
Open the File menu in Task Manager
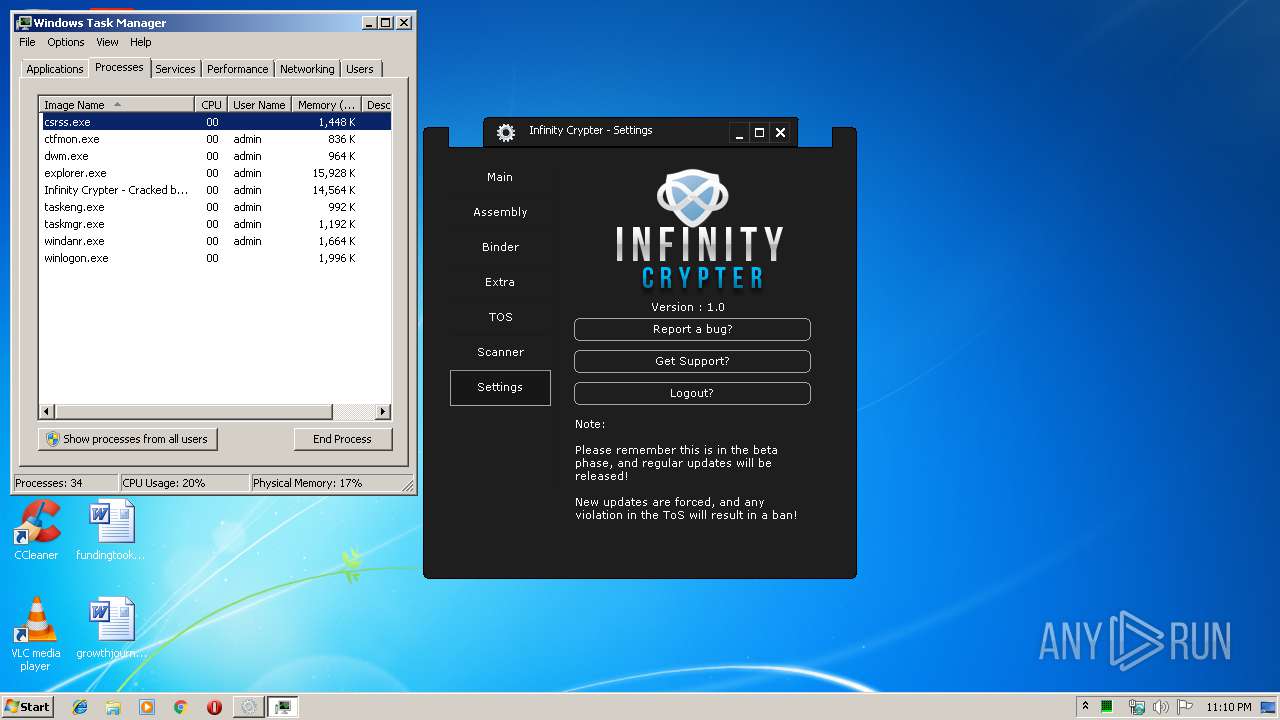[27, 42]
